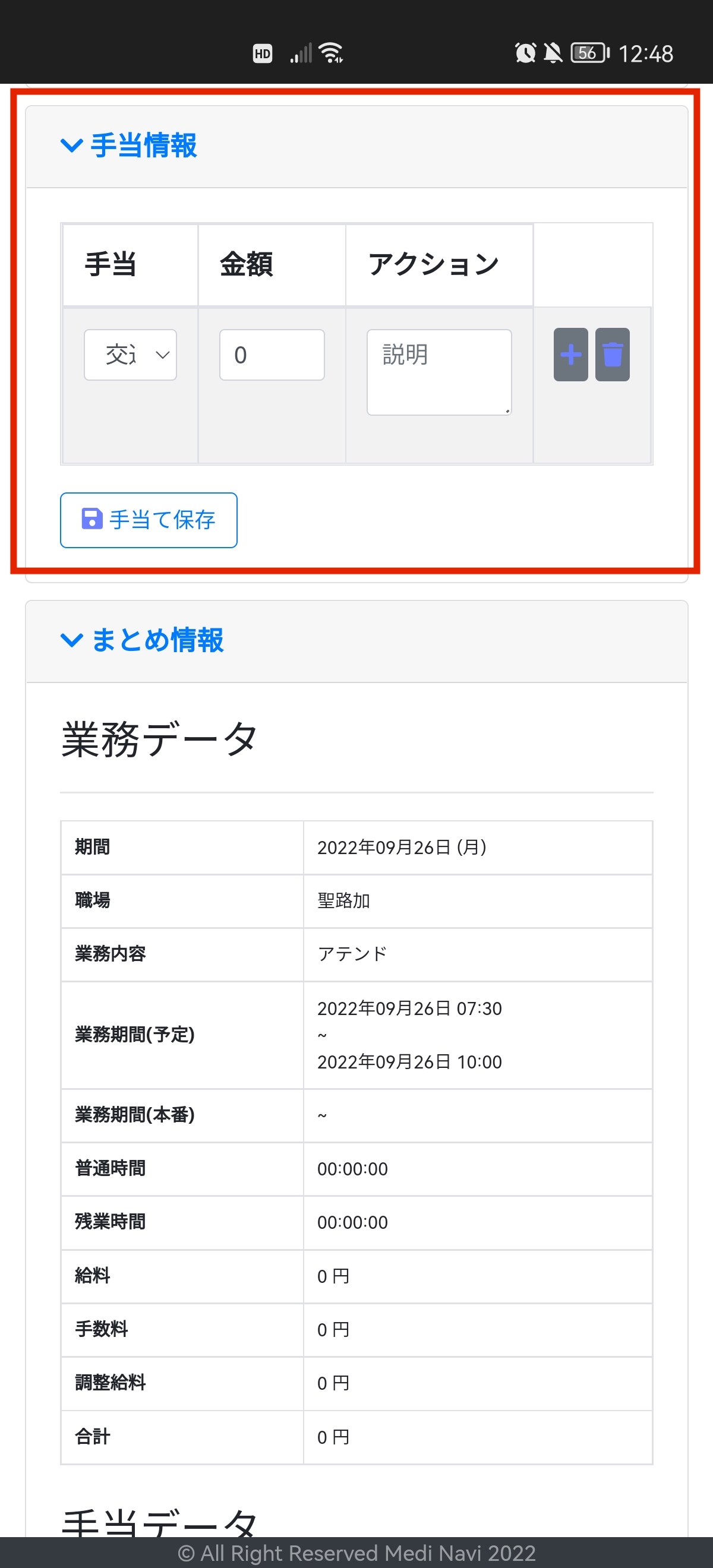Click the 手当 column header
Viewport: 713px width, 1568px height.
point(111,265)
